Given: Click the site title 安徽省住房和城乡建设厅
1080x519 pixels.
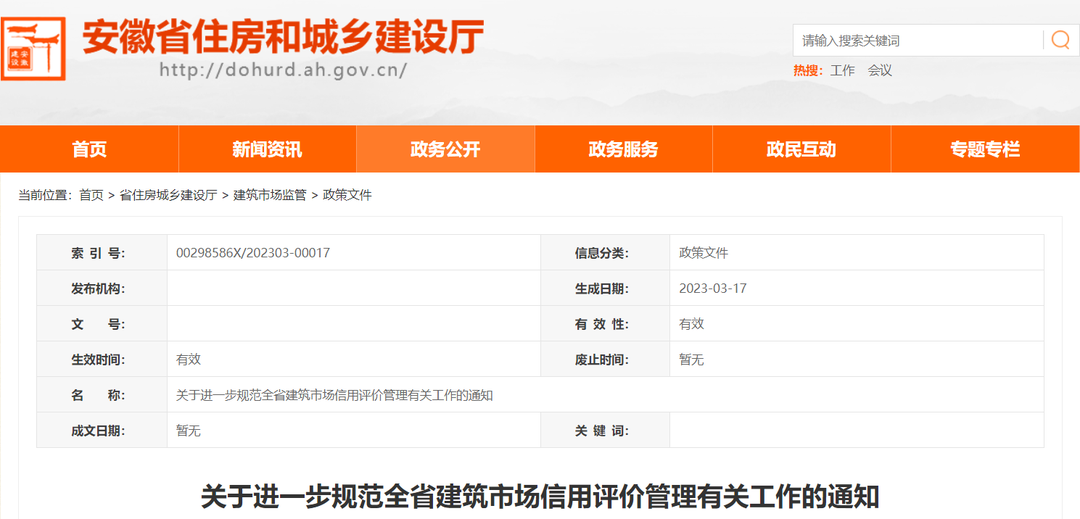Looking at the screenshot, I should [283, 37].
